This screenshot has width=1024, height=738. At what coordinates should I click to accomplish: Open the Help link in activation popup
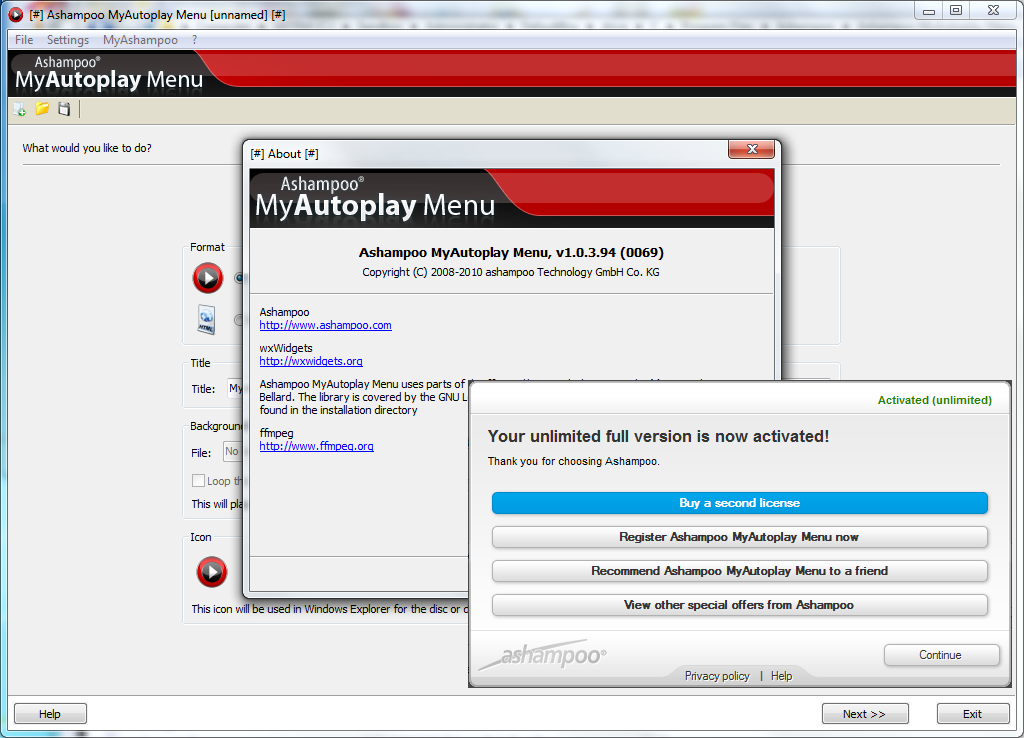[x=781, y=676]
